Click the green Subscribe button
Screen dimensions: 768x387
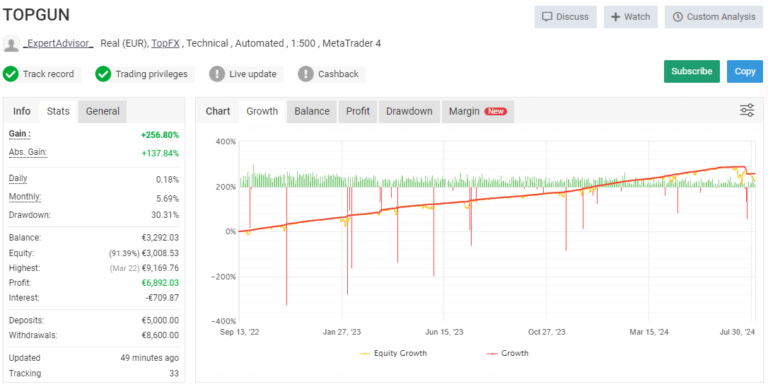pyautogui.click(x=692, y=72)
